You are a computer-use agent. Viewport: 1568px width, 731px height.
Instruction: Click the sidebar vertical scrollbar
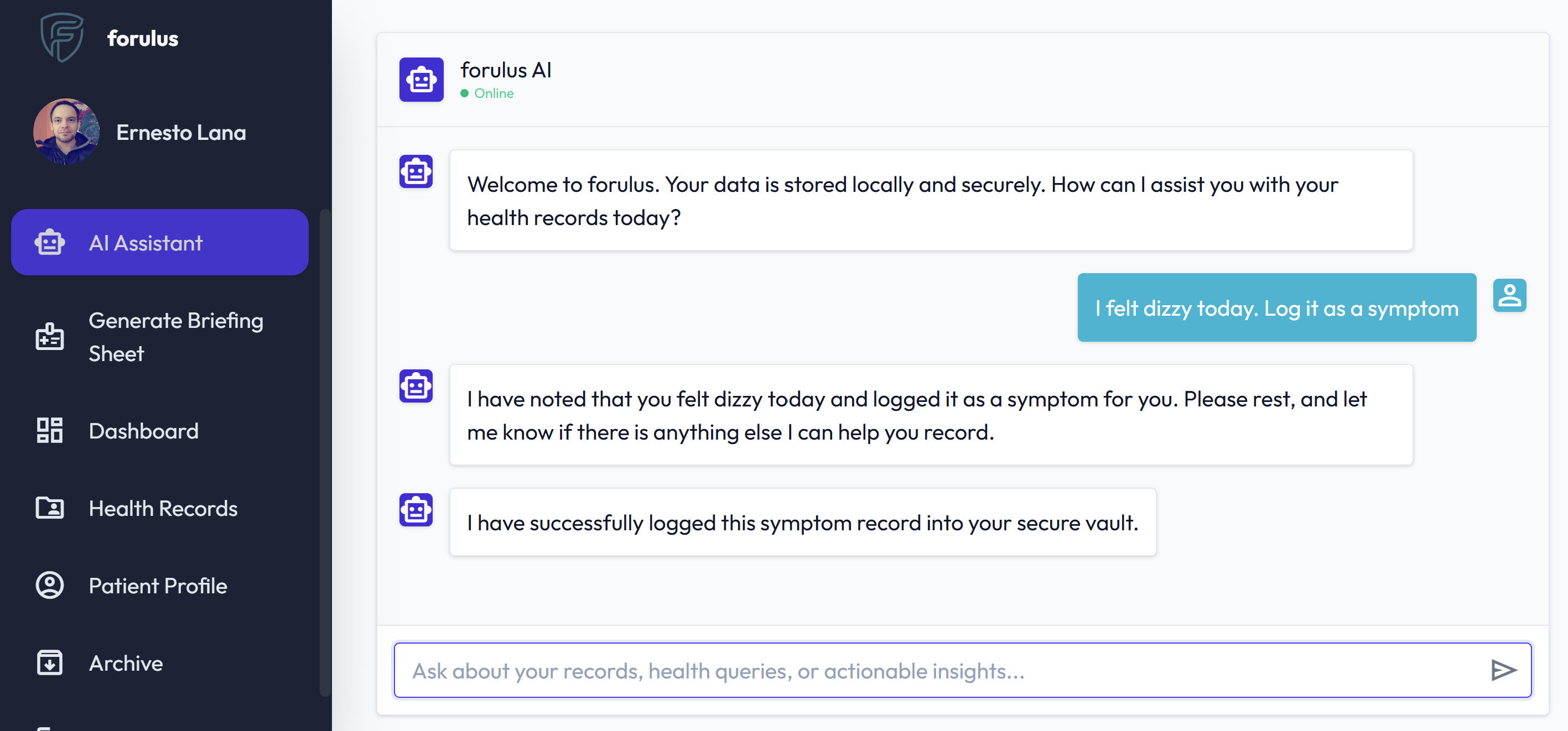[325, 452]
